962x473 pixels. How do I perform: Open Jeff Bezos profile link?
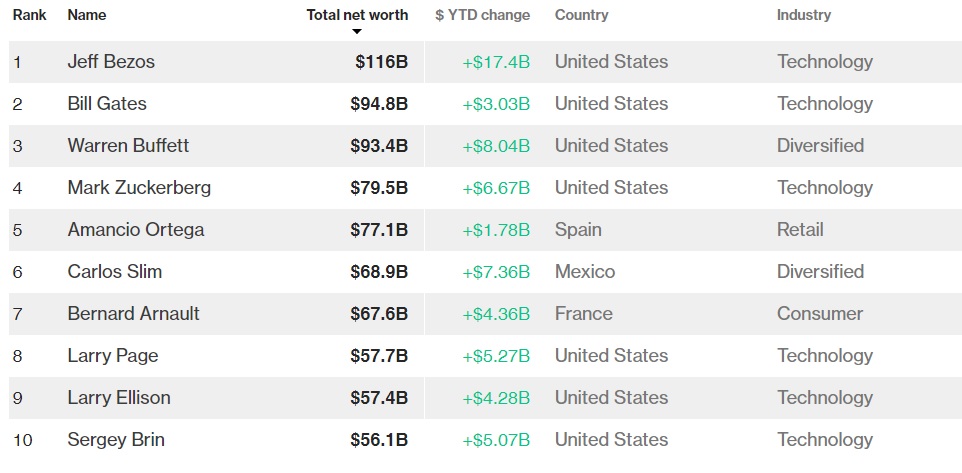(111, 62)
